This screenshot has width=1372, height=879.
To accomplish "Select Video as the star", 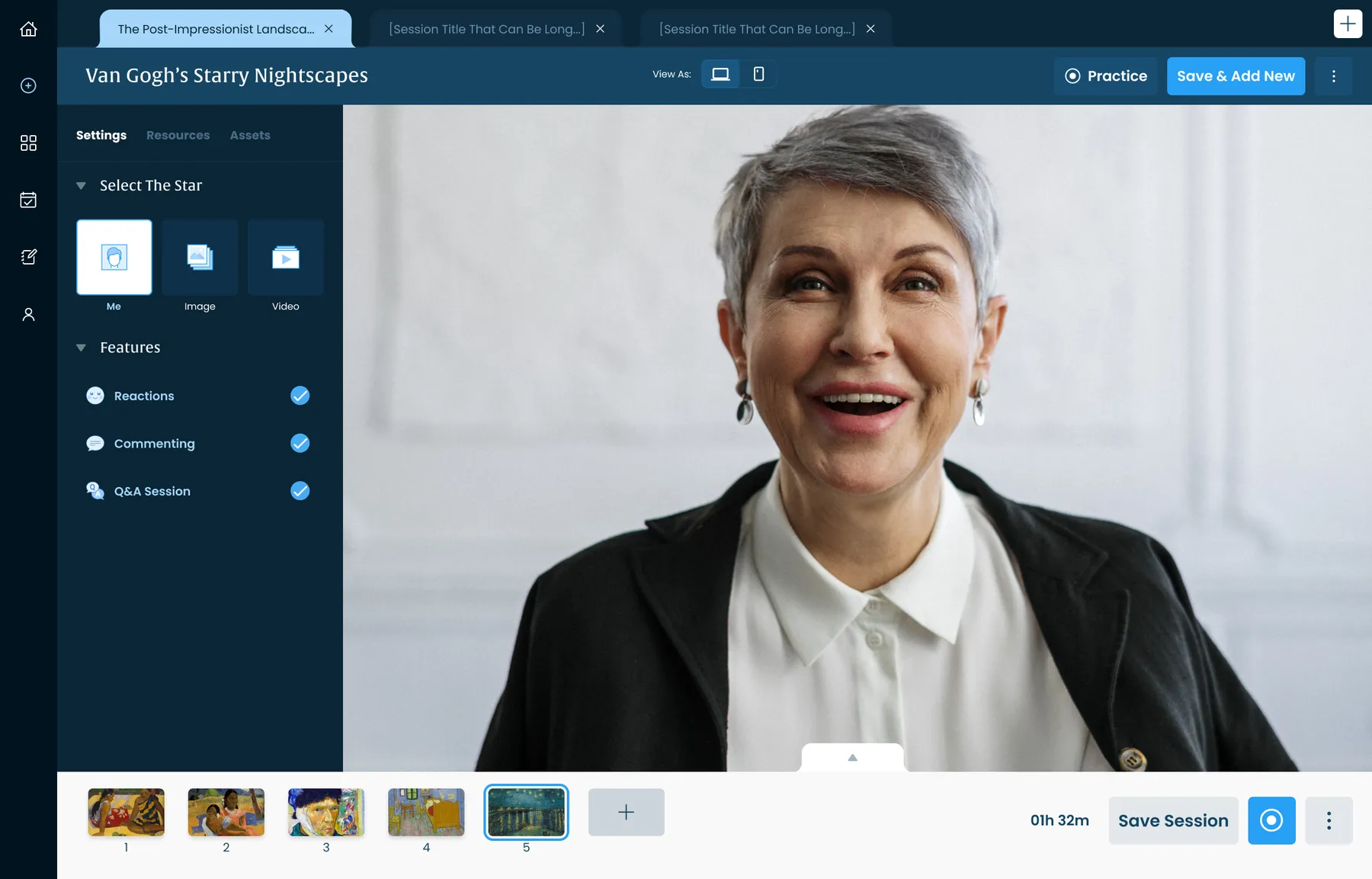I will (286, 257).
